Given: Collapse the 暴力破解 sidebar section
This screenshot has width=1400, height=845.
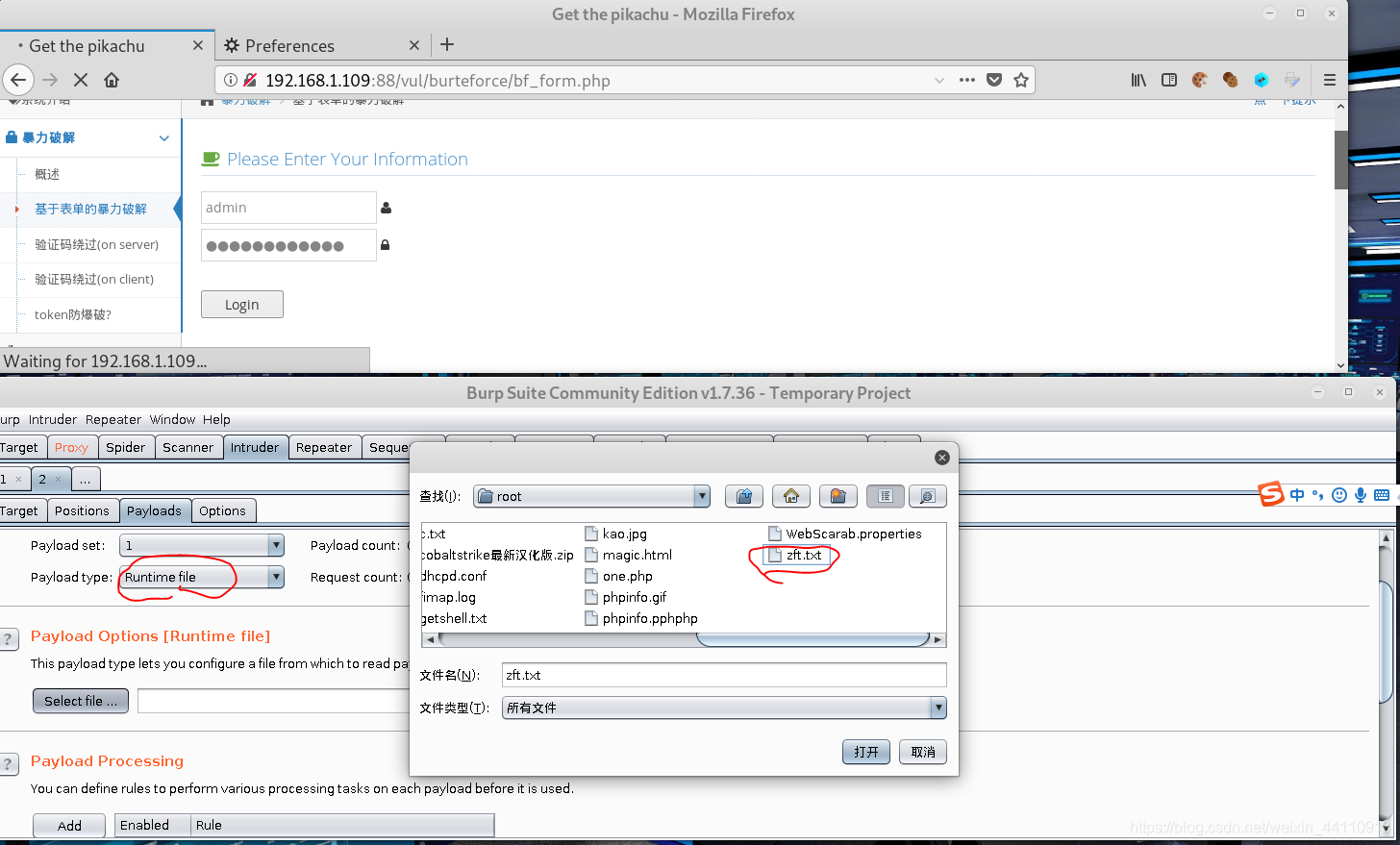Looking at the screenshot, I should 164,138.
